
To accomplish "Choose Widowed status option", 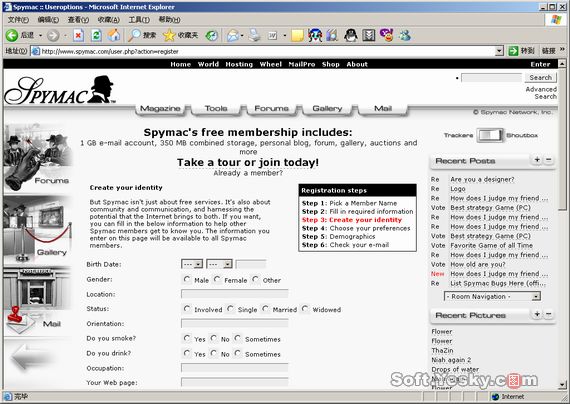I will (305, 309).
